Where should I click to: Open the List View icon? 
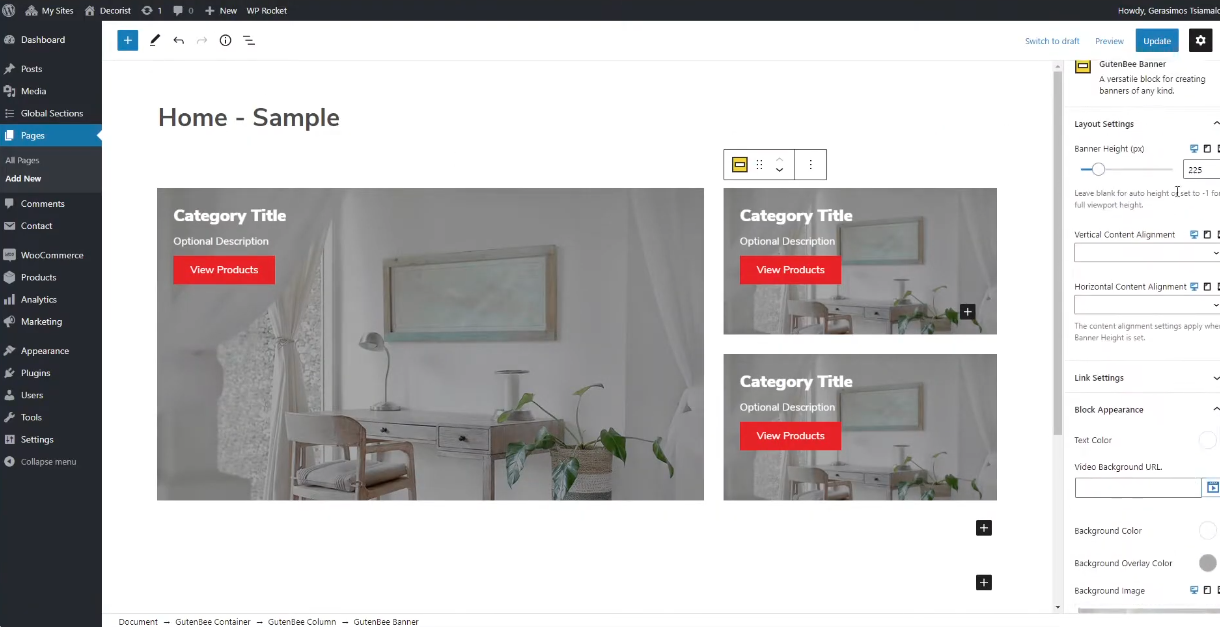pyautogui.click(x=249, y=40)
